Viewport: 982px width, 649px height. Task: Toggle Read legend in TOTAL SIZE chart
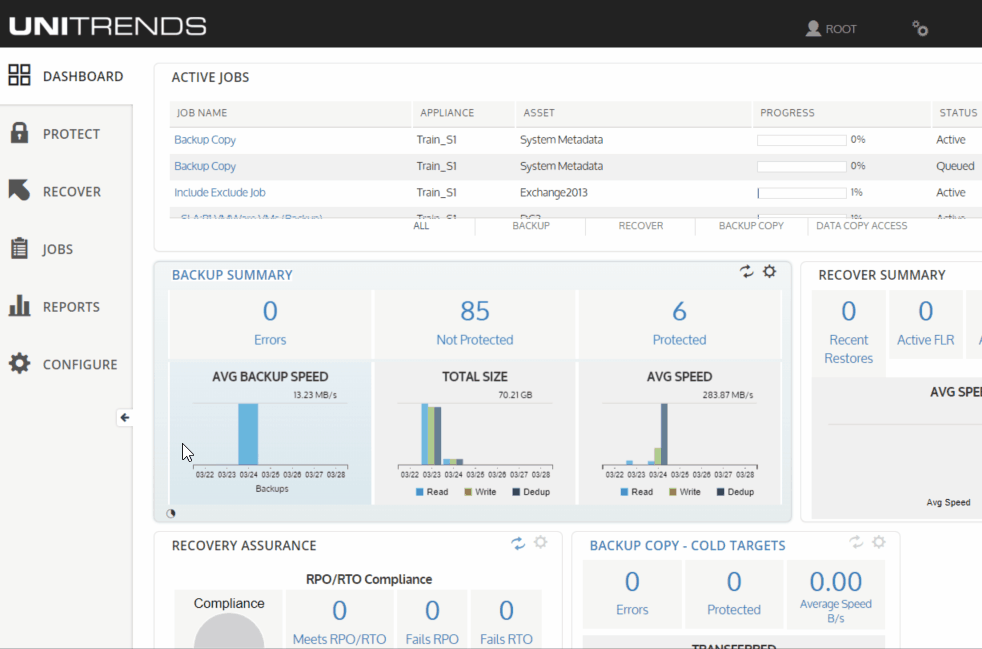click(x=432, y=492)
